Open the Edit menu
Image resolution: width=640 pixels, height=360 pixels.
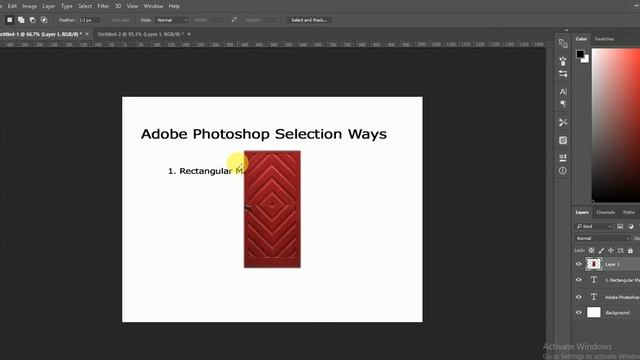pos(12,6)
